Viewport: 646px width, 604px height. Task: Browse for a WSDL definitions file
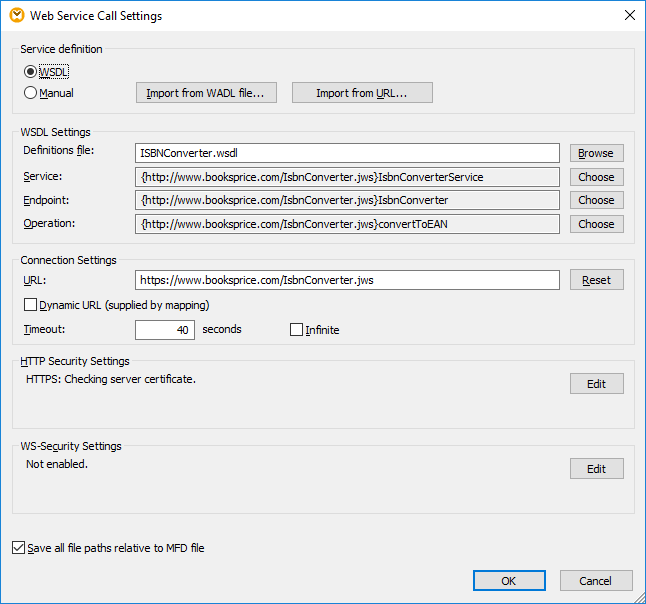pyautogui.click(x=596, y=153)
